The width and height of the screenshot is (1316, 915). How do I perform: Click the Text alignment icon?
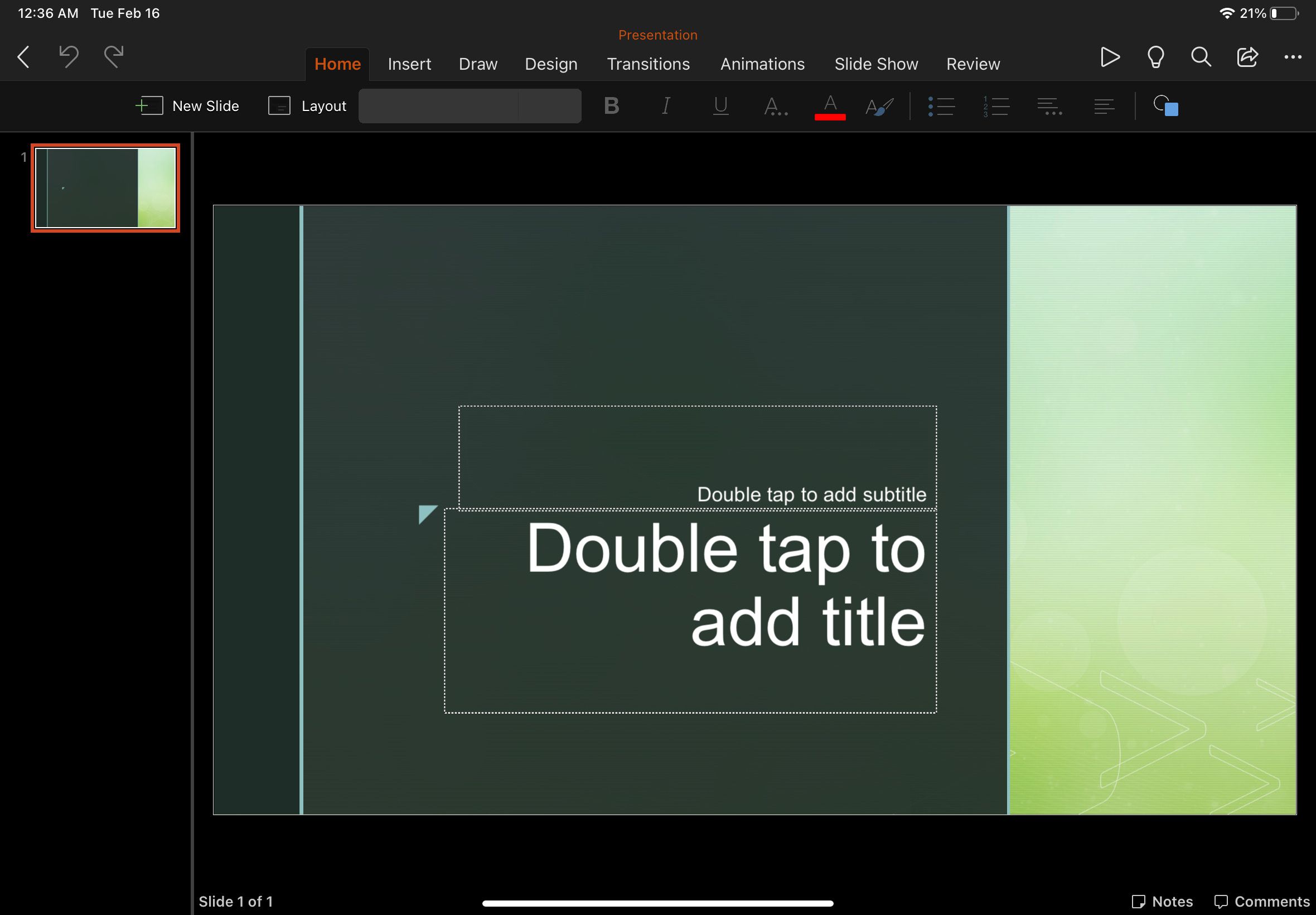click(x=1100, y=106)
